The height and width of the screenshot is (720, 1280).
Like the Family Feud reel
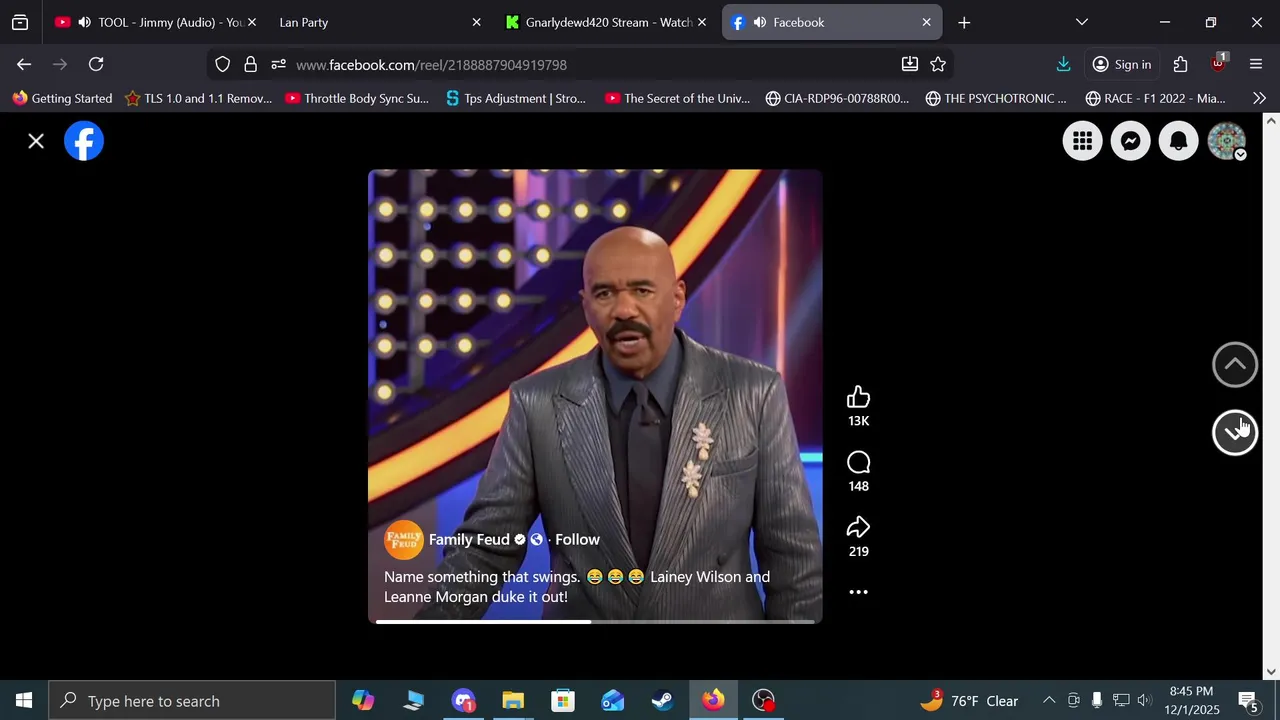coord(858,398)
